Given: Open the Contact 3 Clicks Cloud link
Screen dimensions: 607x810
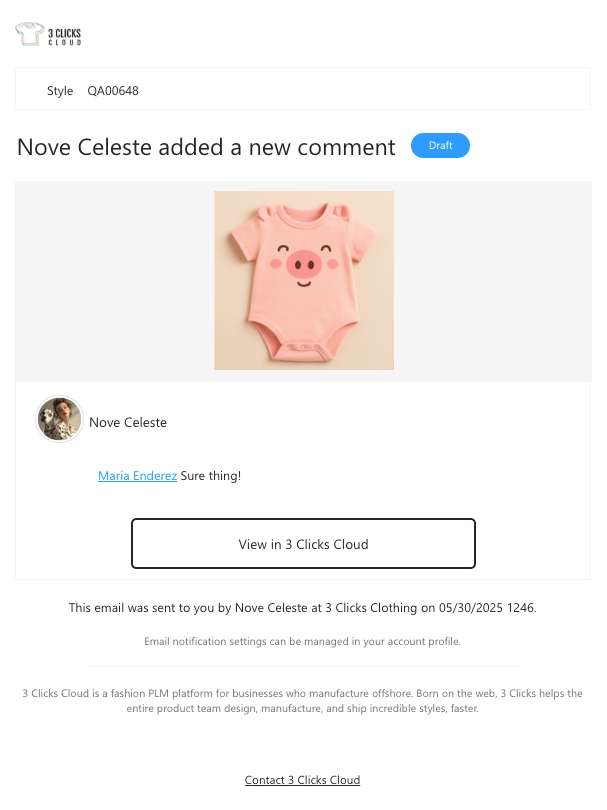Looking at the screenshot, I should (x=302, y=780).
